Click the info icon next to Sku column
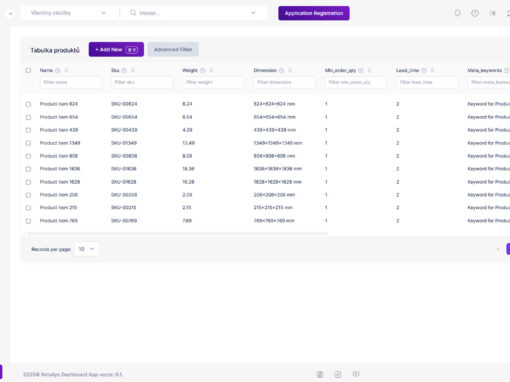The width and height of the screenshot is (510, 382). tap(124, 70)
